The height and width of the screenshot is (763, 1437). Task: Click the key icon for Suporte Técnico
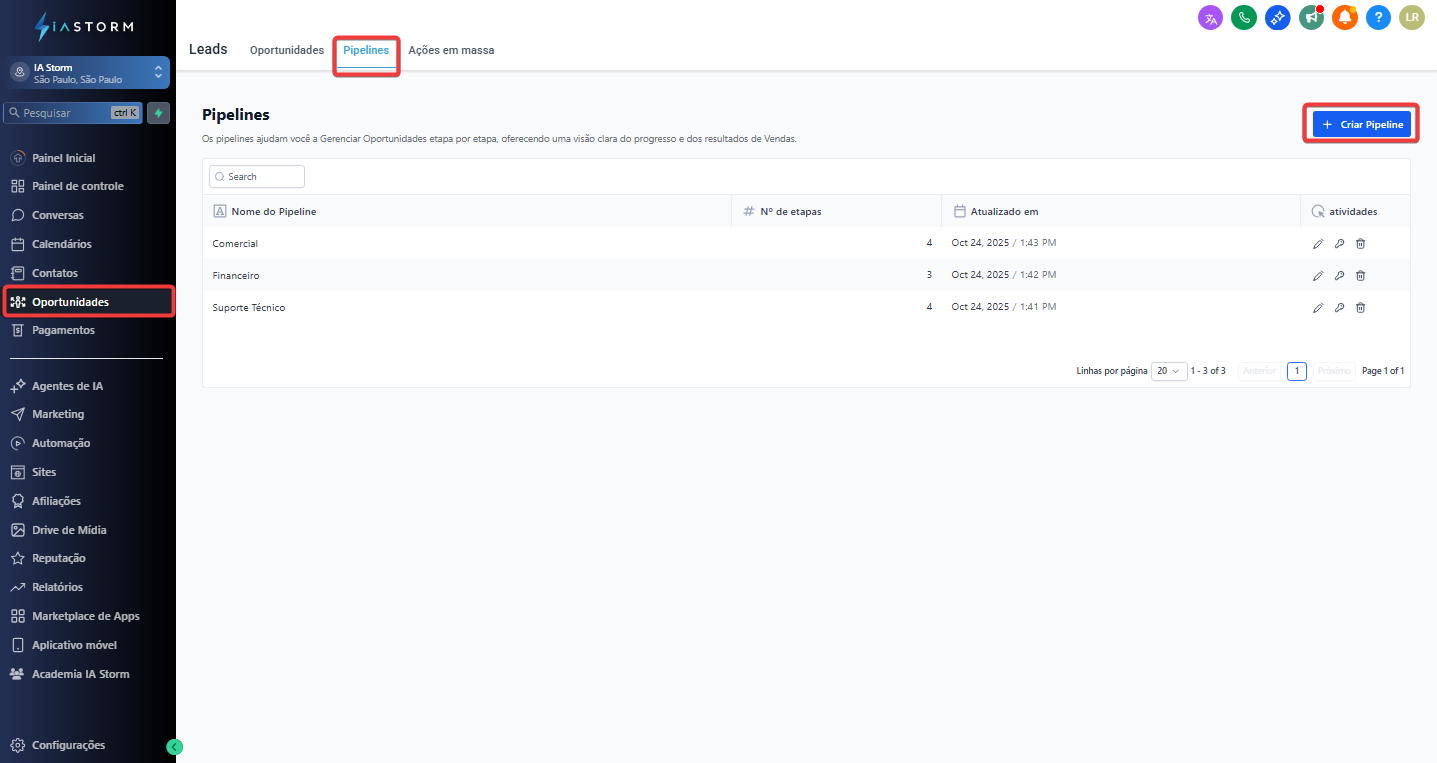point(1339,307)
